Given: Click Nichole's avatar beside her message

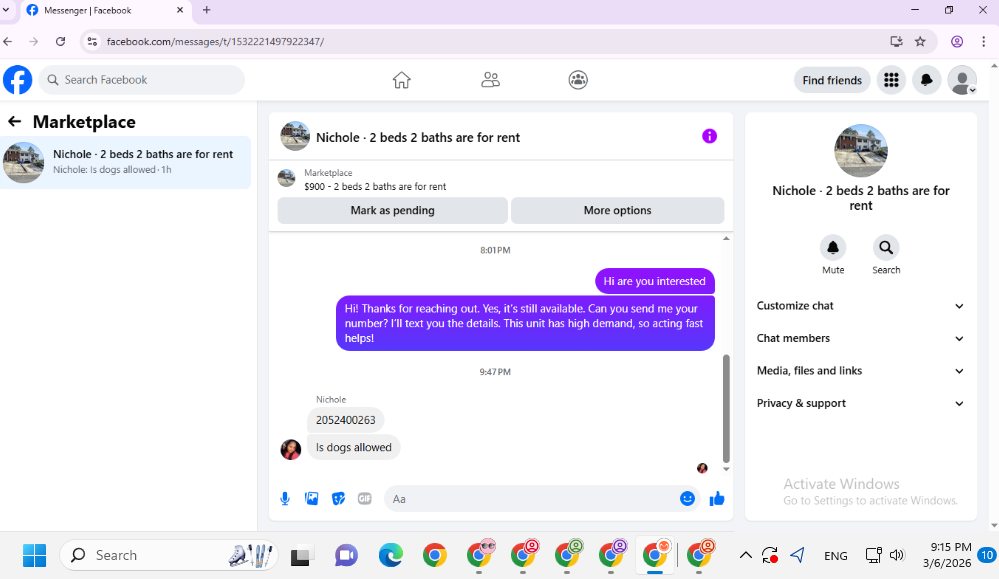Looking at the screenshot, I should (291, 449).
